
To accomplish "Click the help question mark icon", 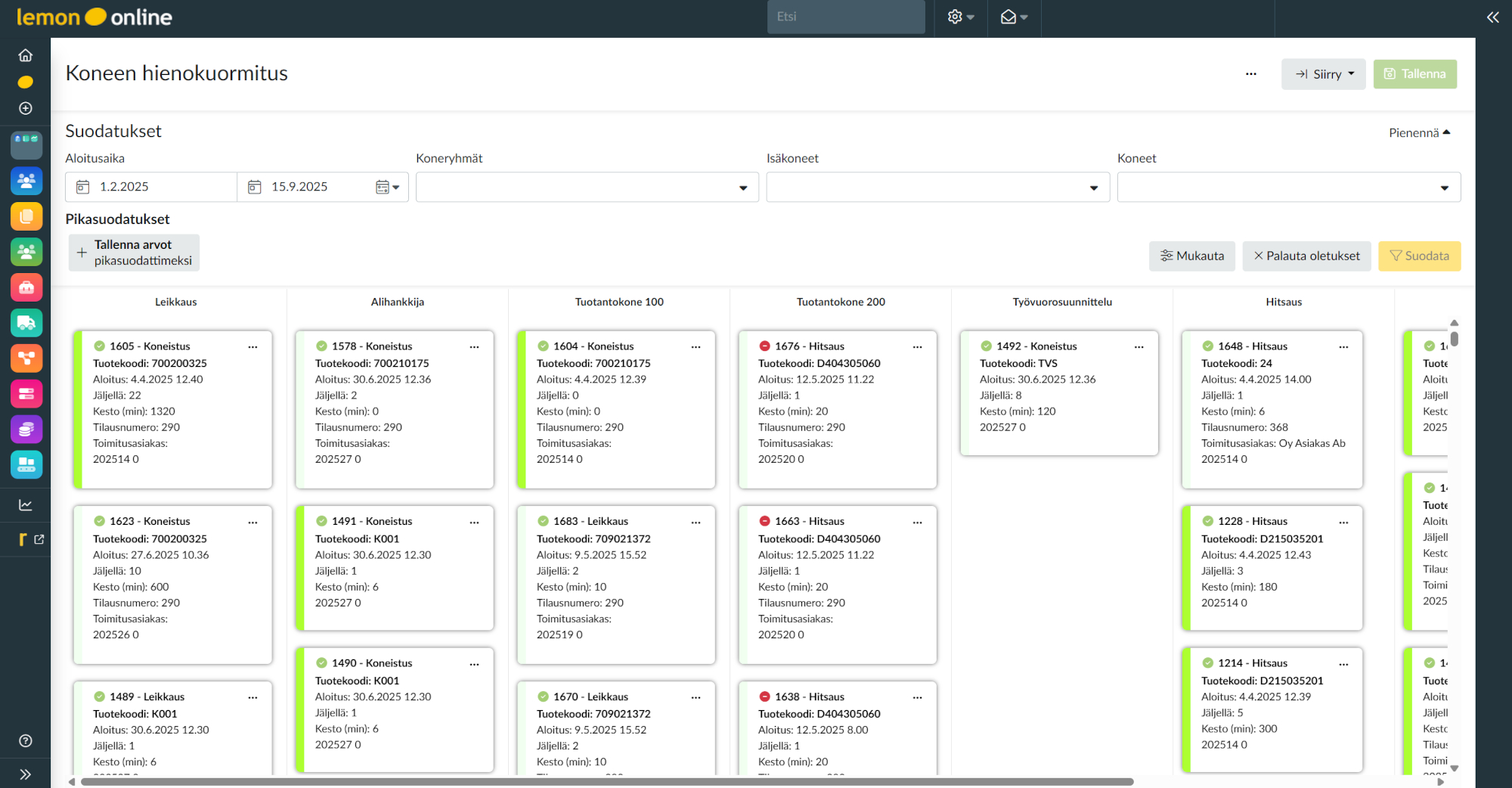I will pos(26,741).
